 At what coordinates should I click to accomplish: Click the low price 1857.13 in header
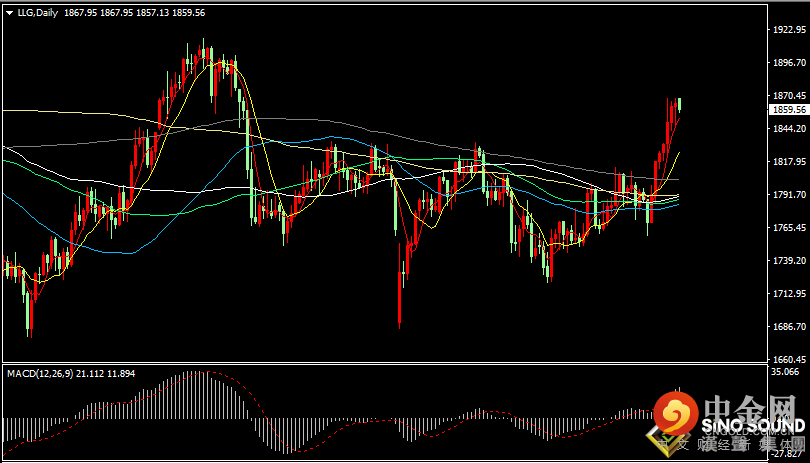[152, 13]
